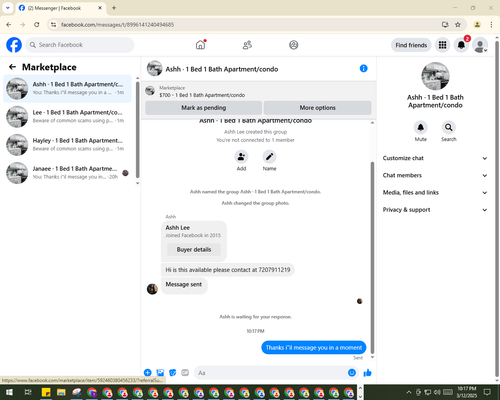This screenshot has height=400, width=500.
Task: Click the chat messages scrollbar
Action: 372,258
